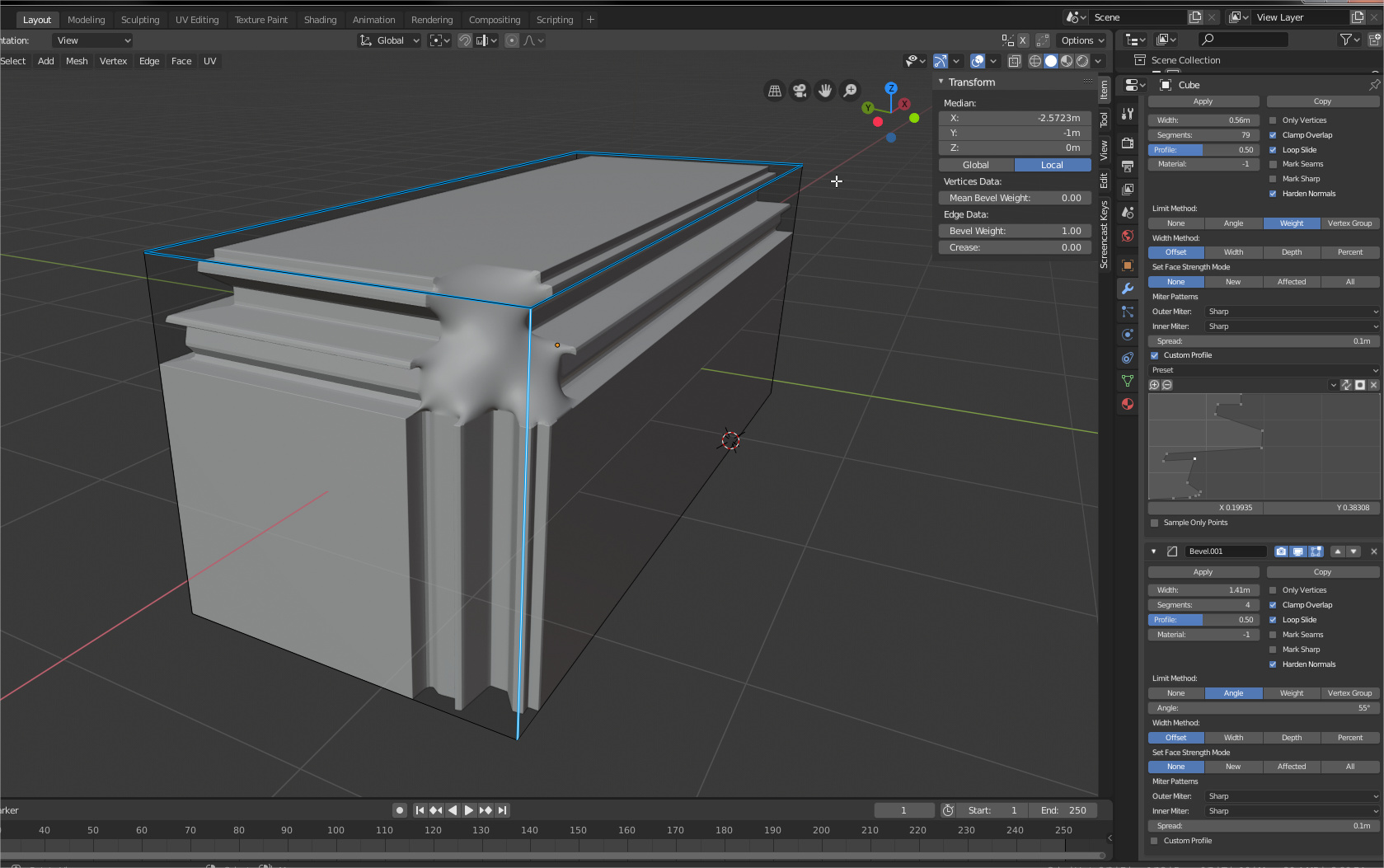Switch to rendered viewport shading
The width and height of the screenshot is (1384, 868).
coord(1082,61)
